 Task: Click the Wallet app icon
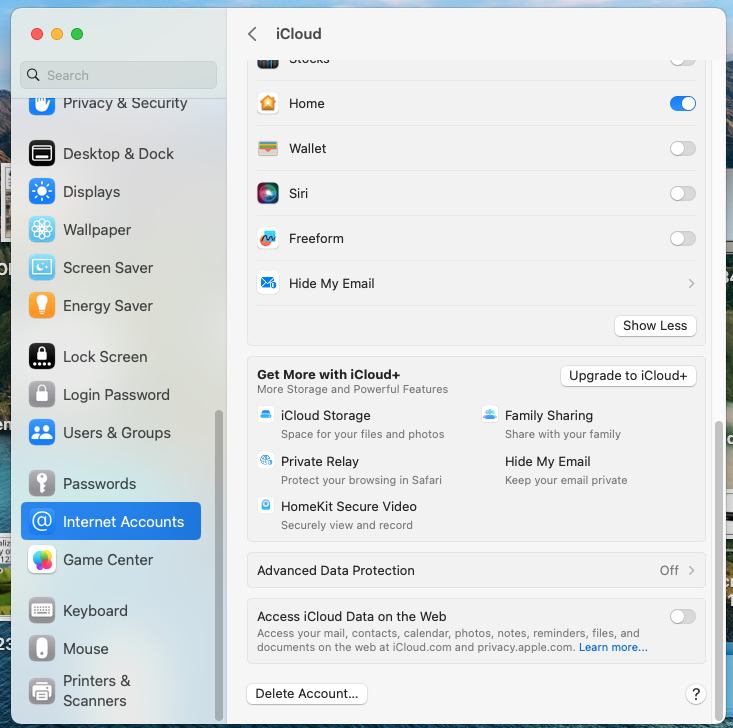tap(268, 148)
